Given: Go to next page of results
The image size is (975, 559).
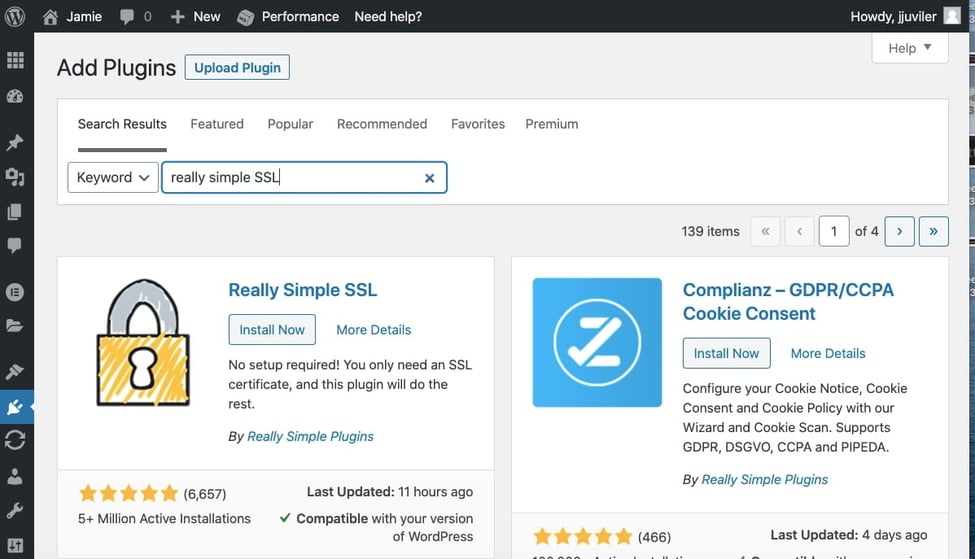Looking at the screenshot, I should tap(899, 231).
